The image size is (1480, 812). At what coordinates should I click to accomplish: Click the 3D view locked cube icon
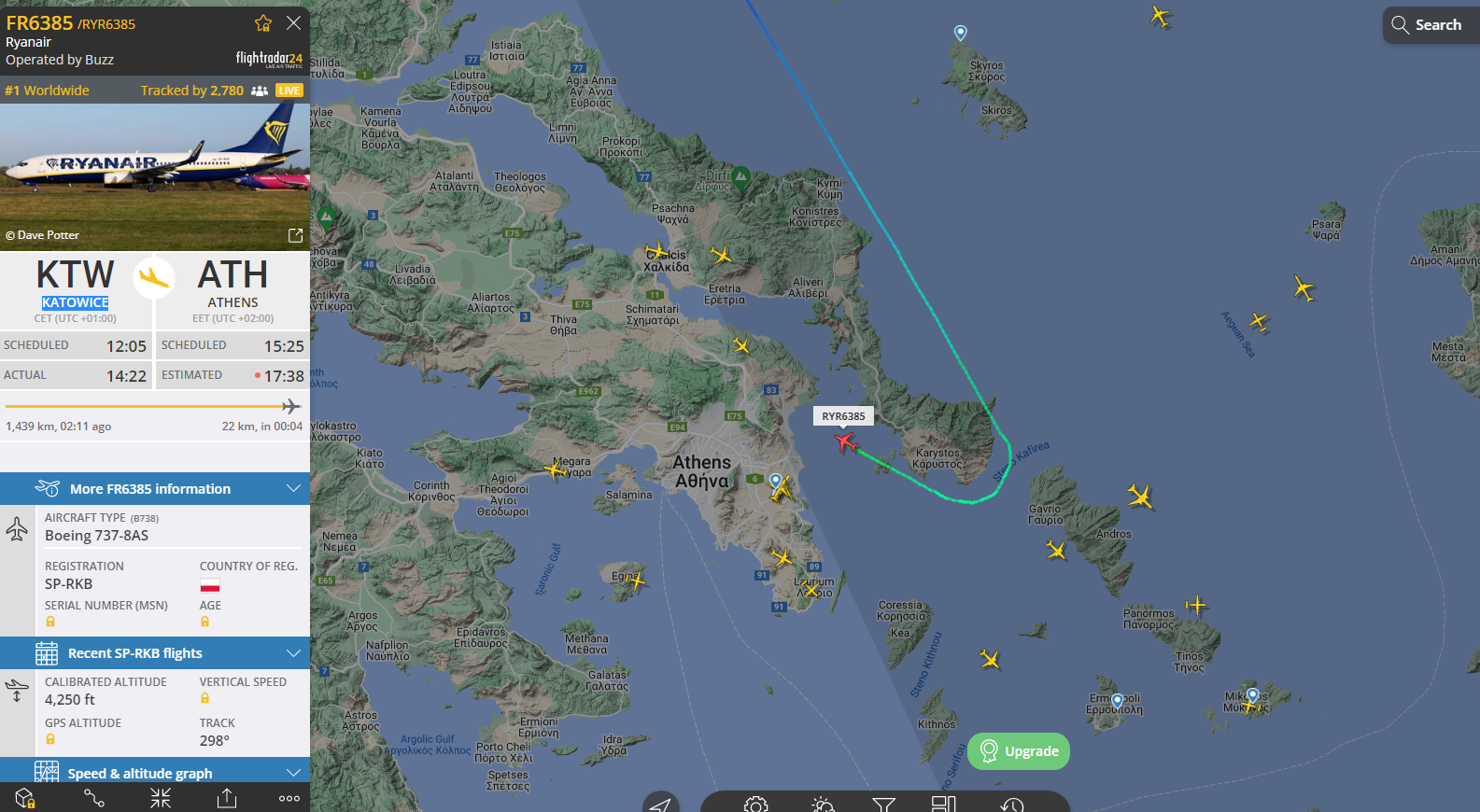tap(25, 798)
